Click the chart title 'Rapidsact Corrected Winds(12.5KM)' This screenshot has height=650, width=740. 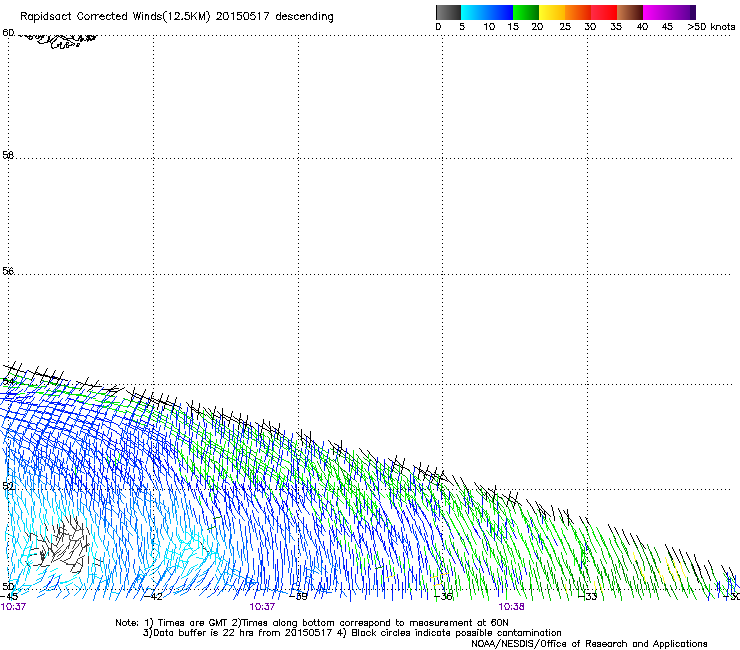pos(115,17)
